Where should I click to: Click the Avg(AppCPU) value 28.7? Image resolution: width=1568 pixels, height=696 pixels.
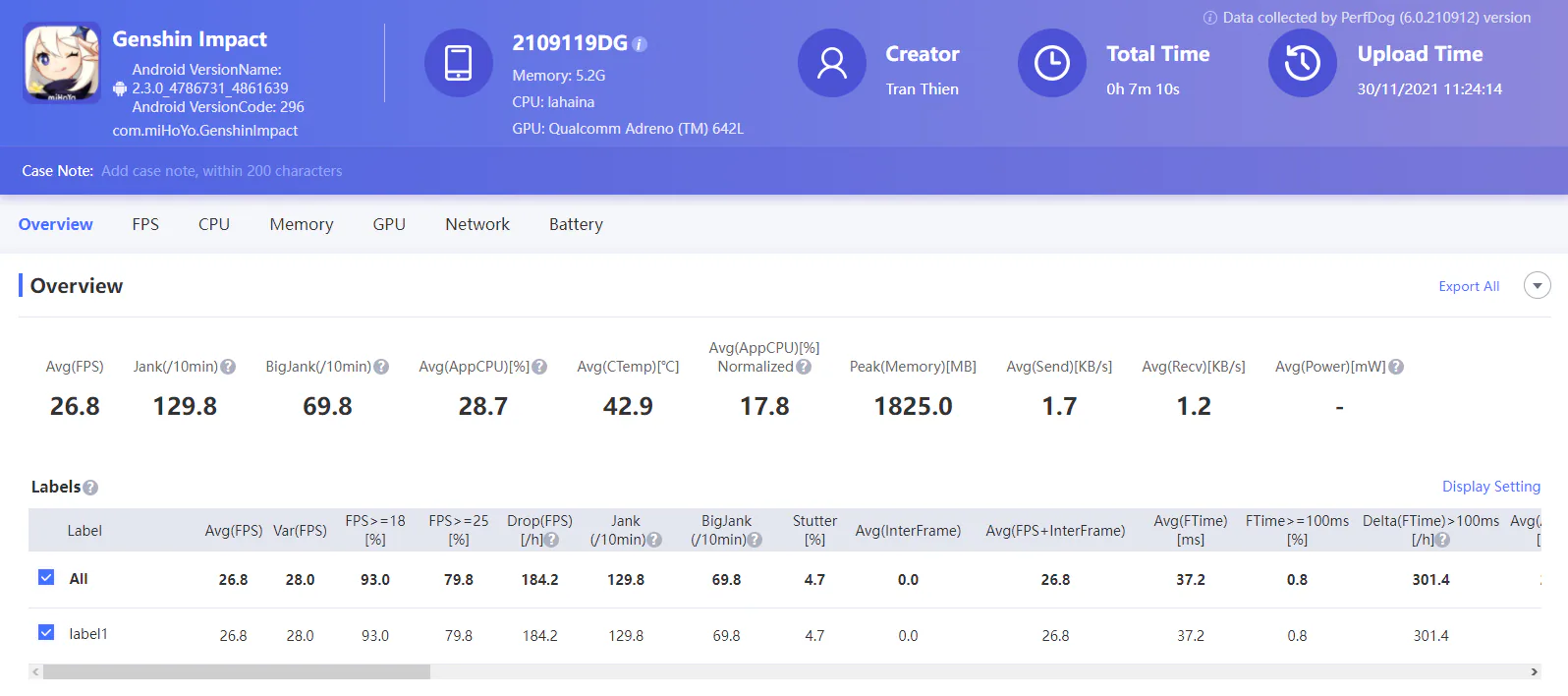[x=483, y=406]
